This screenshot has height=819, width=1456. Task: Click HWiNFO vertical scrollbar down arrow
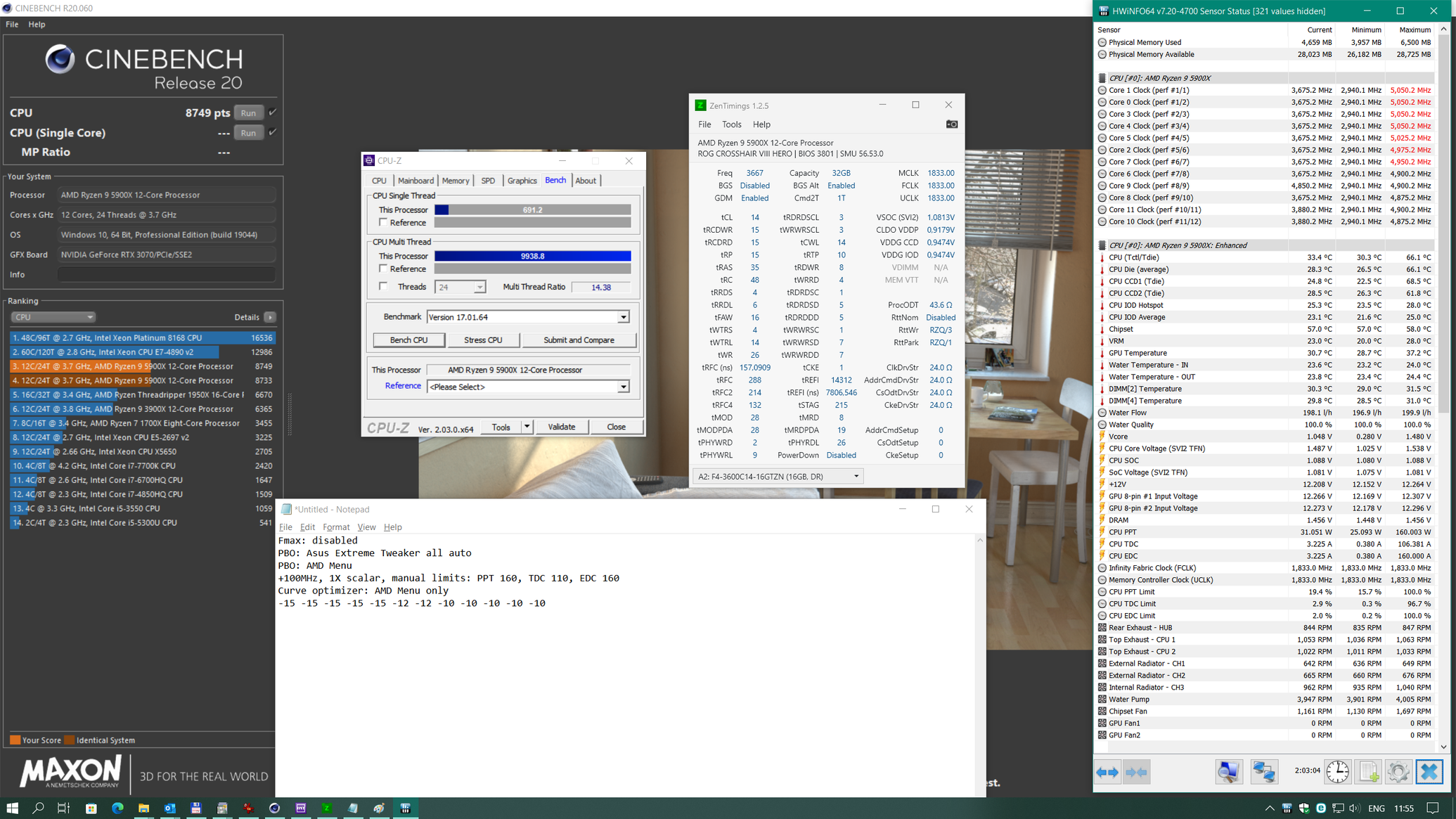point(1444,747)
